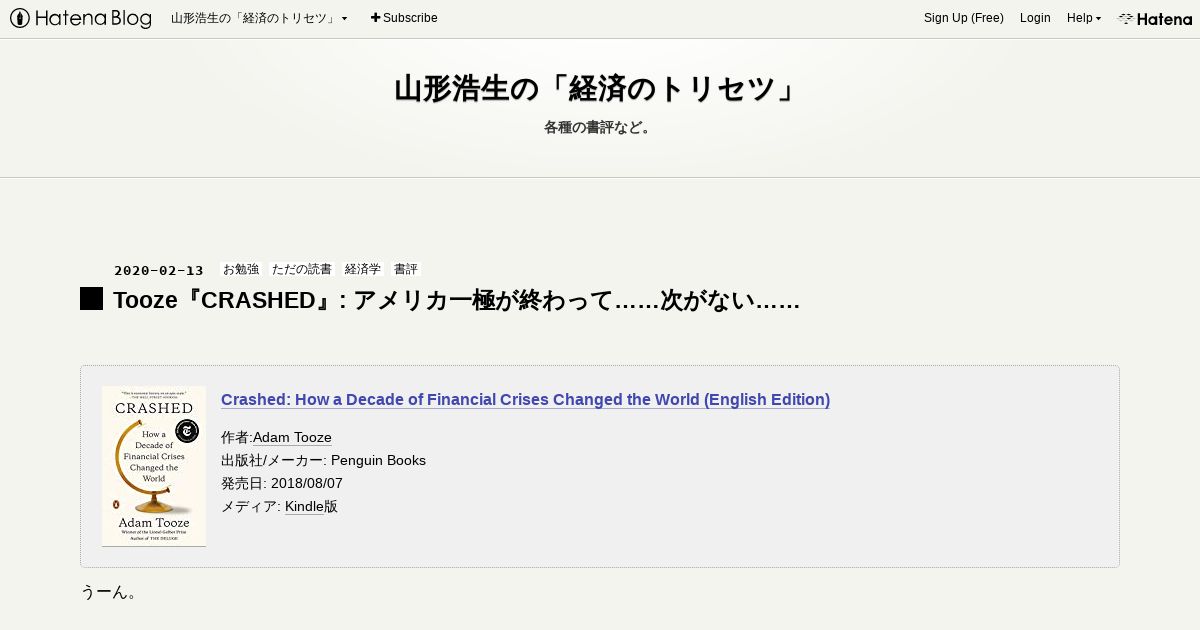Open the Tooze『CRASHED』article title
Image resolution: width=1200 pixels, height=630 pixels.
point(456,300)
